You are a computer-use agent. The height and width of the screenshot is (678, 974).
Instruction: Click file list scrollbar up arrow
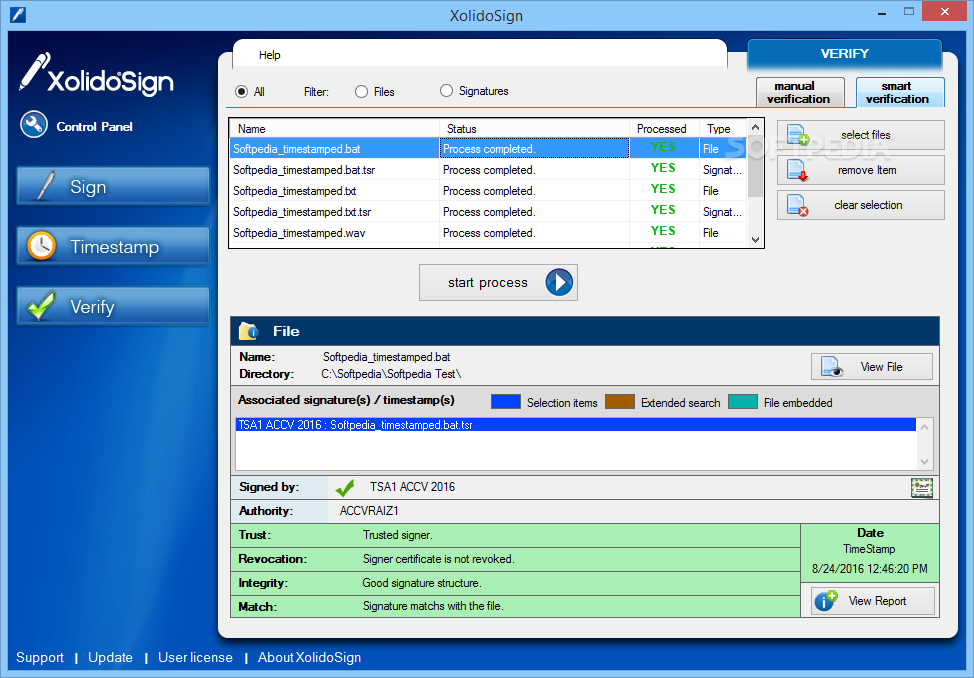[x=755, y=127]
